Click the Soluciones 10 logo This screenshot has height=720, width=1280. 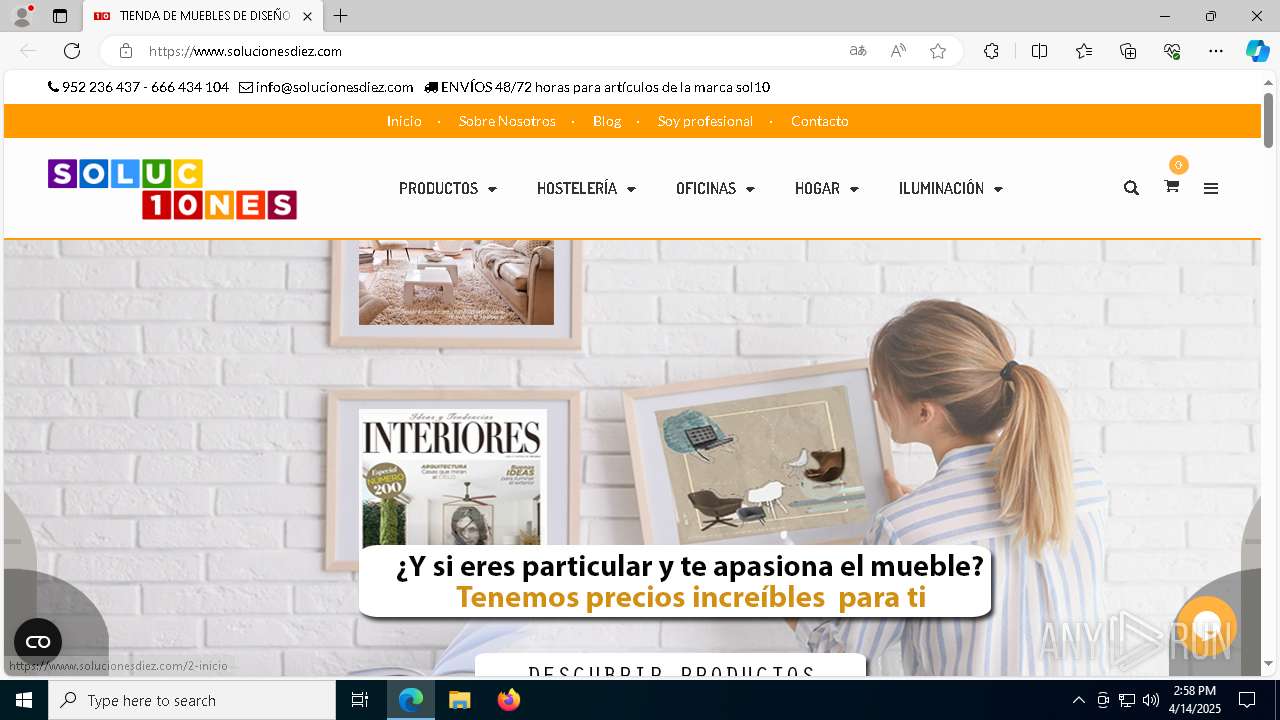(172, 189)
